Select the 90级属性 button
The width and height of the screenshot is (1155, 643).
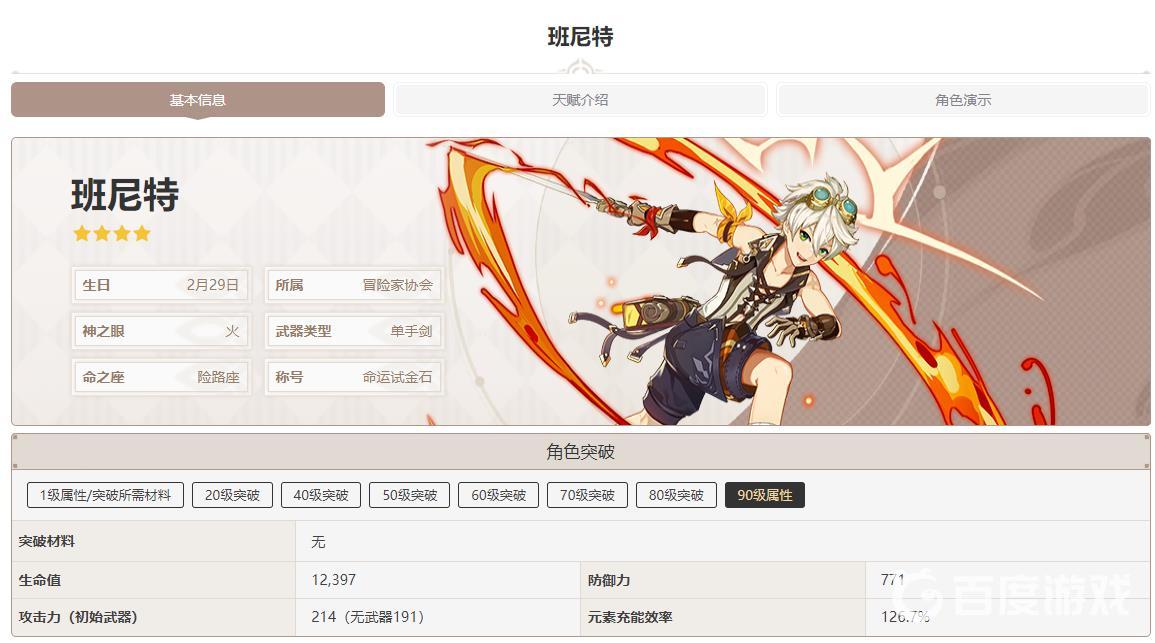pos(765,495)
